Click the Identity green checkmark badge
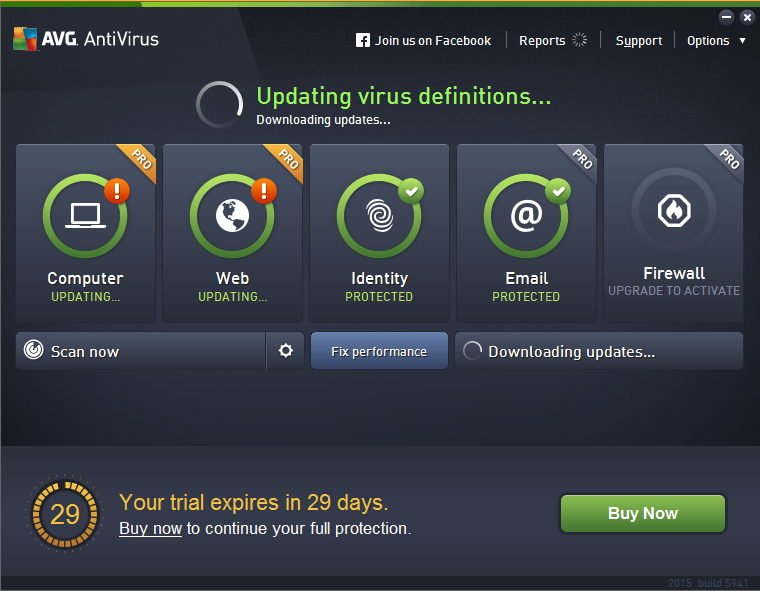760x591 pixels. pos(411,191)
